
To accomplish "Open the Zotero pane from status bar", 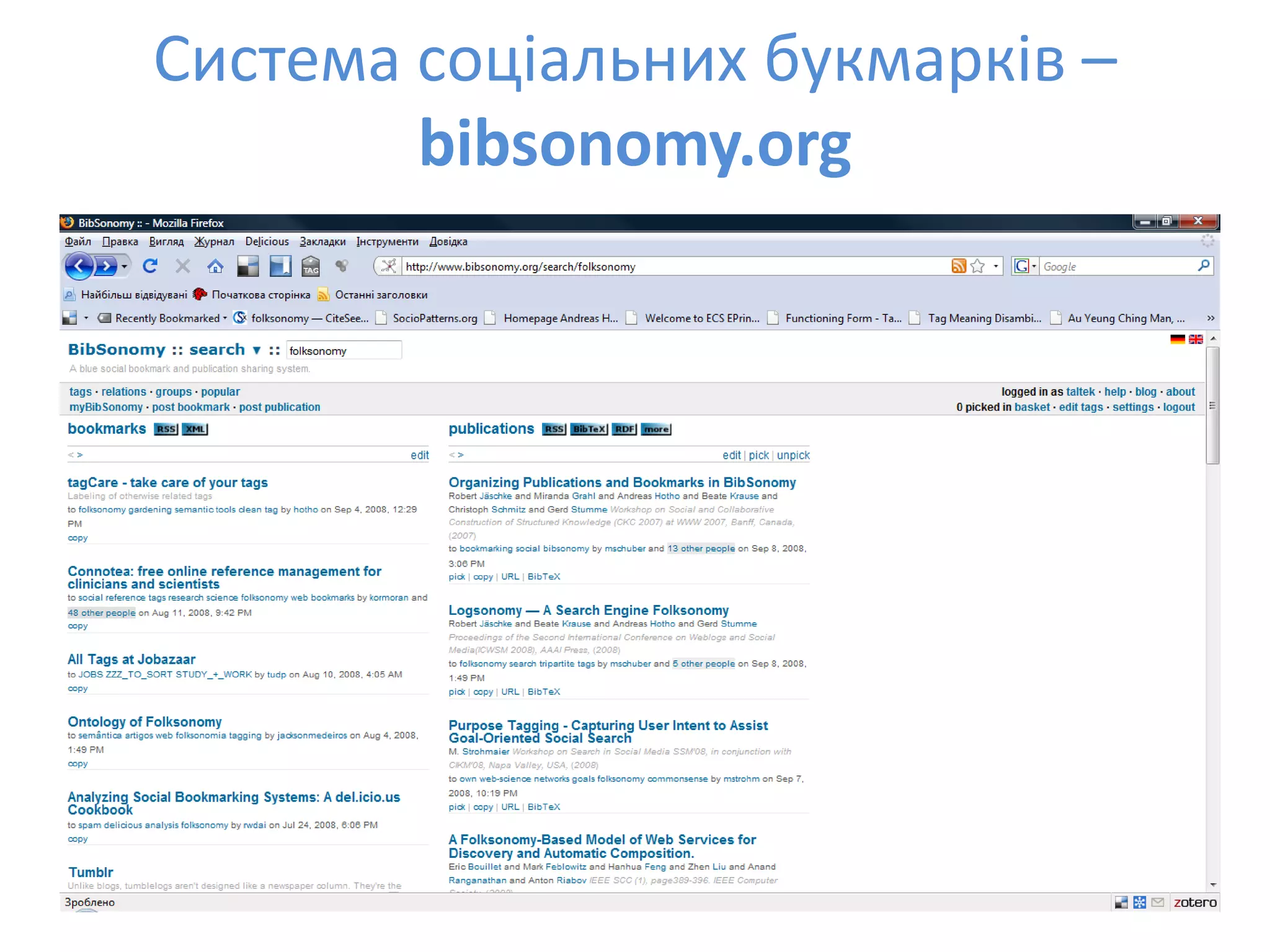I will [1195, 902].
